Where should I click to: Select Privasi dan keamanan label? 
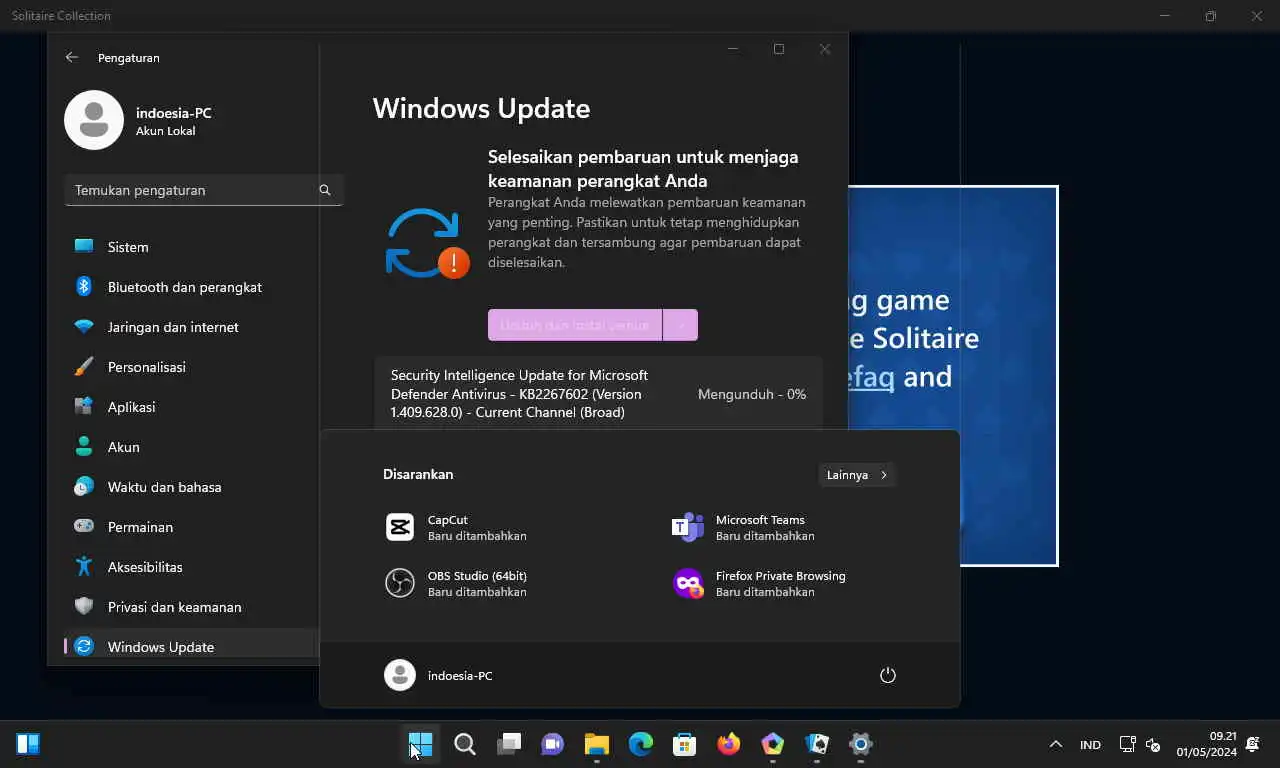(174, 607)
